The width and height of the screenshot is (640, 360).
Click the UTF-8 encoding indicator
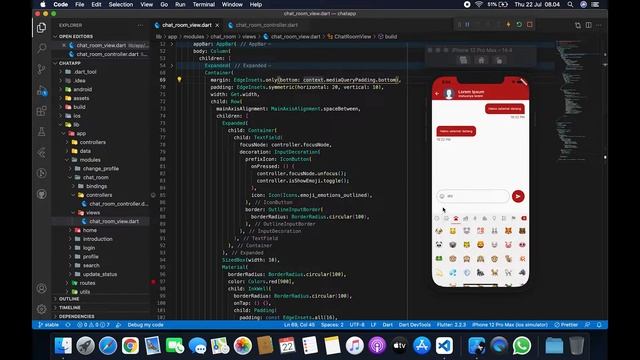tap(357, 325)
